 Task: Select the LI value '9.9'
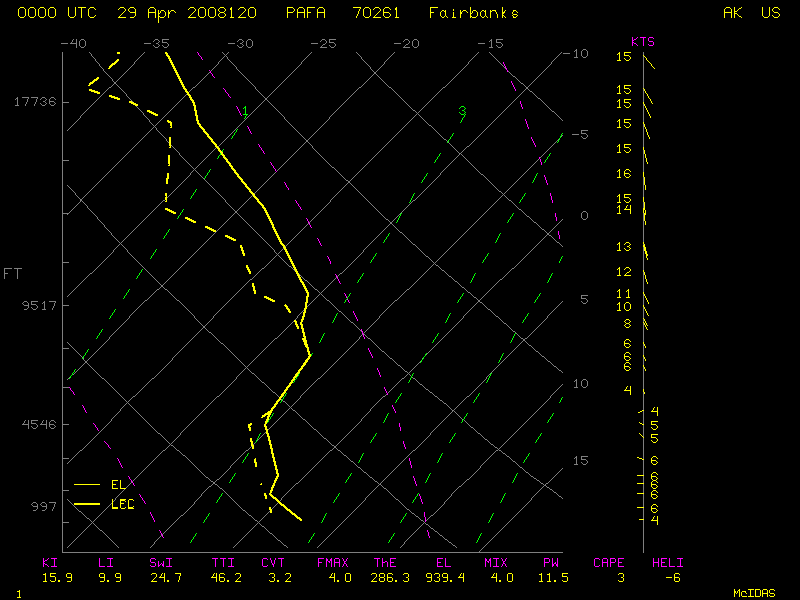[x=110, y=578]
